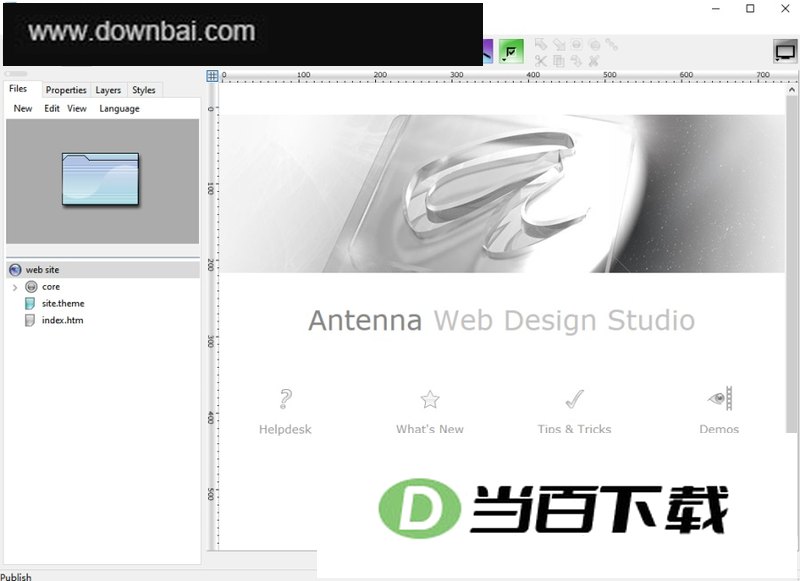Click the What's New star icon
The image size is (800, 581).
point(430,399)
